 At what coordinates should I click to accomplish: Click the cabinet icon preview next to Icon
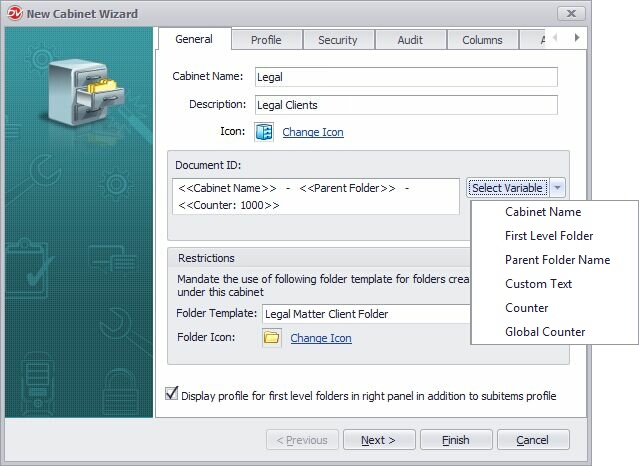point(264,132)
